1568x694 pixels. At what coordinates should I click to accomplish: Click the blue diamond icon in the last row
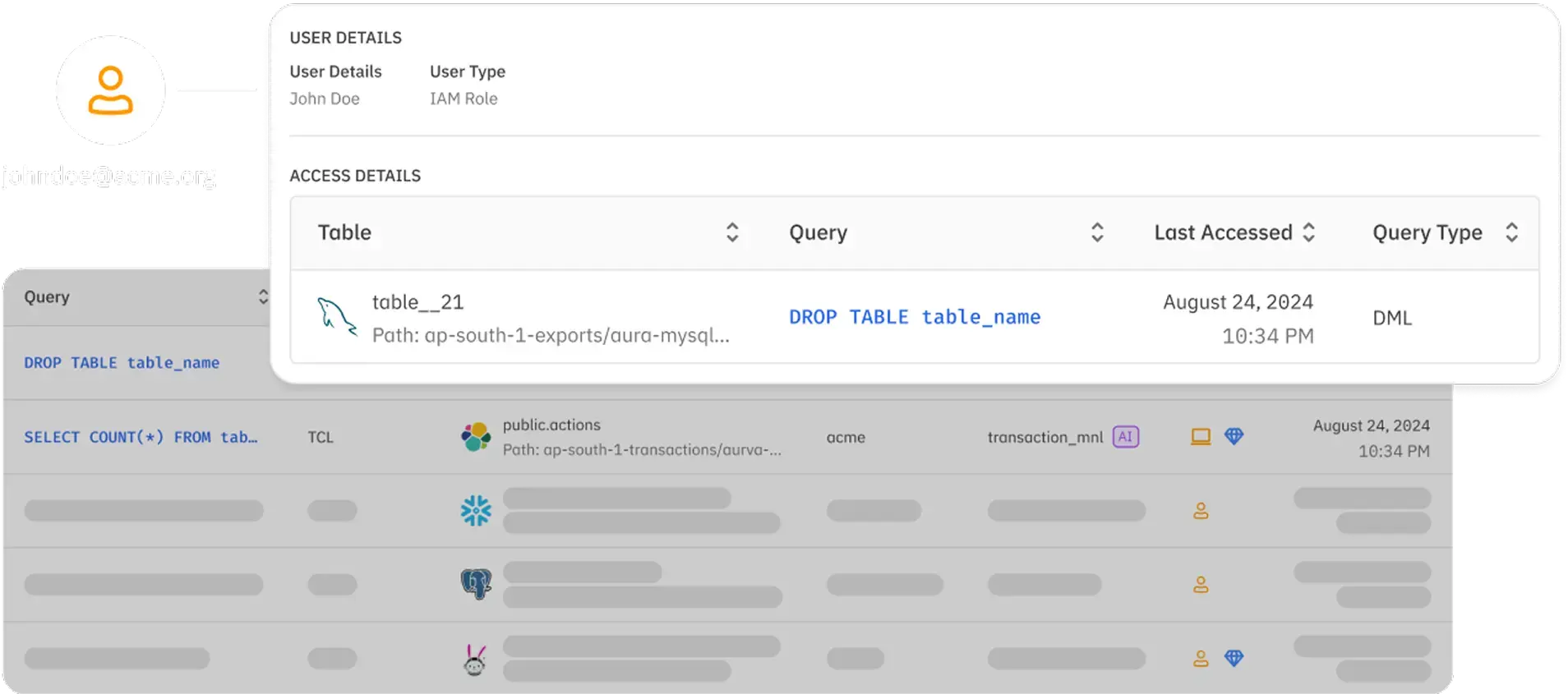[1234, 659]
